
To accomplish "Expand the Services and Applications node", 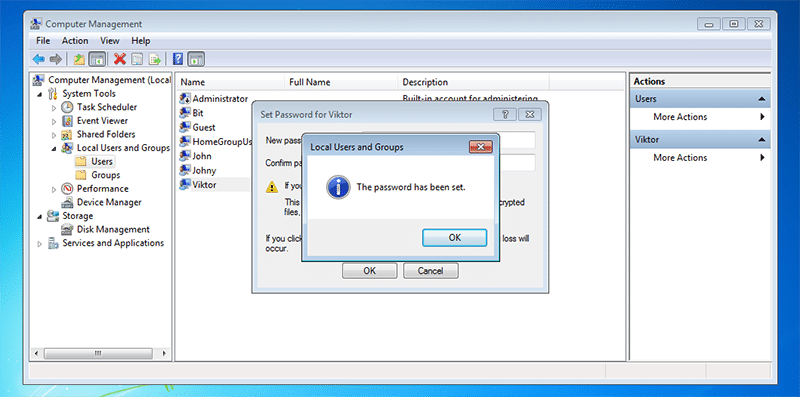I will tap(40, 244).
